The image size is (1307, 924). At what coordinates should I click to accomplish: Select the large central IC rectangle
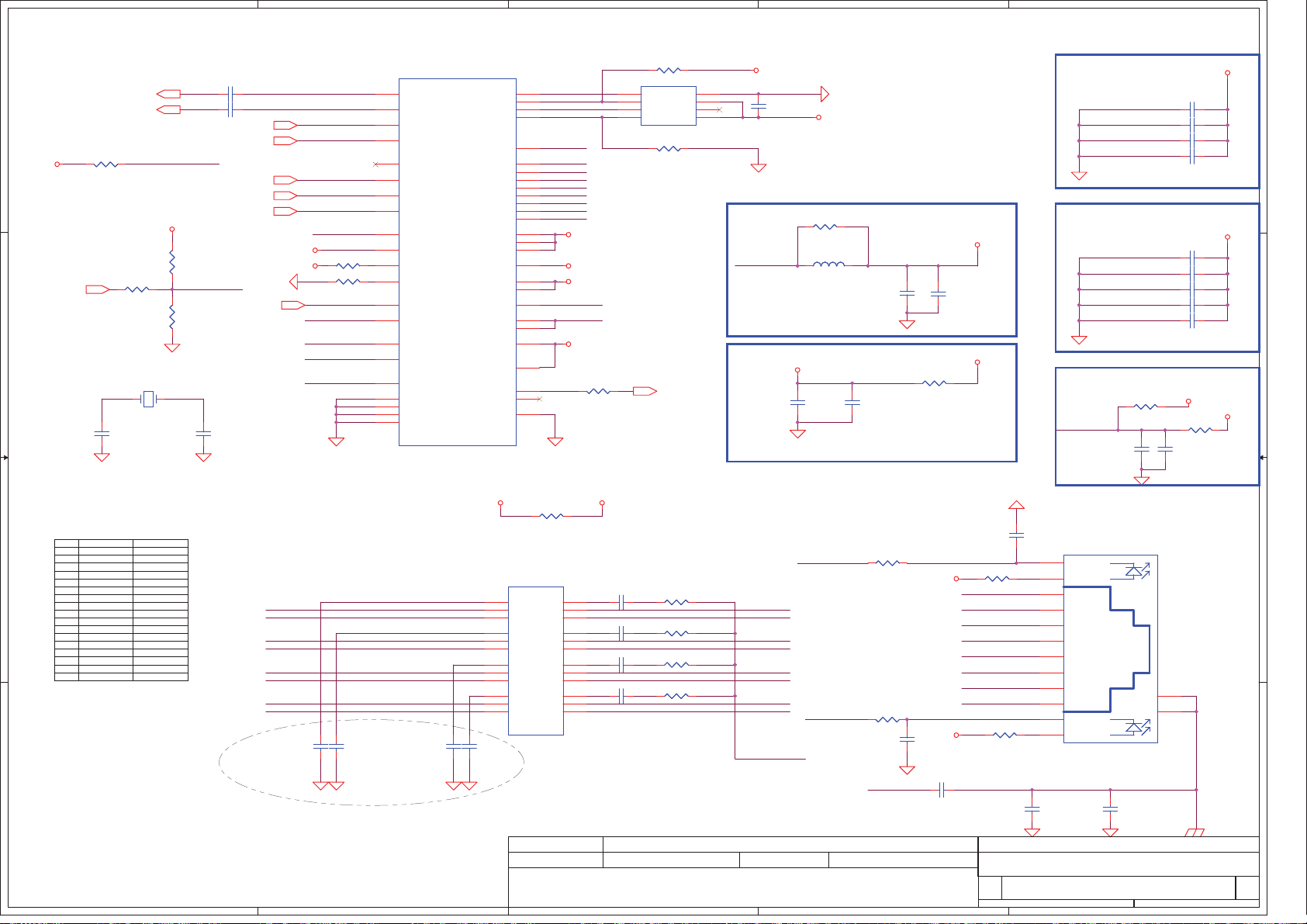pyautogui.click(x=457, y=261)
